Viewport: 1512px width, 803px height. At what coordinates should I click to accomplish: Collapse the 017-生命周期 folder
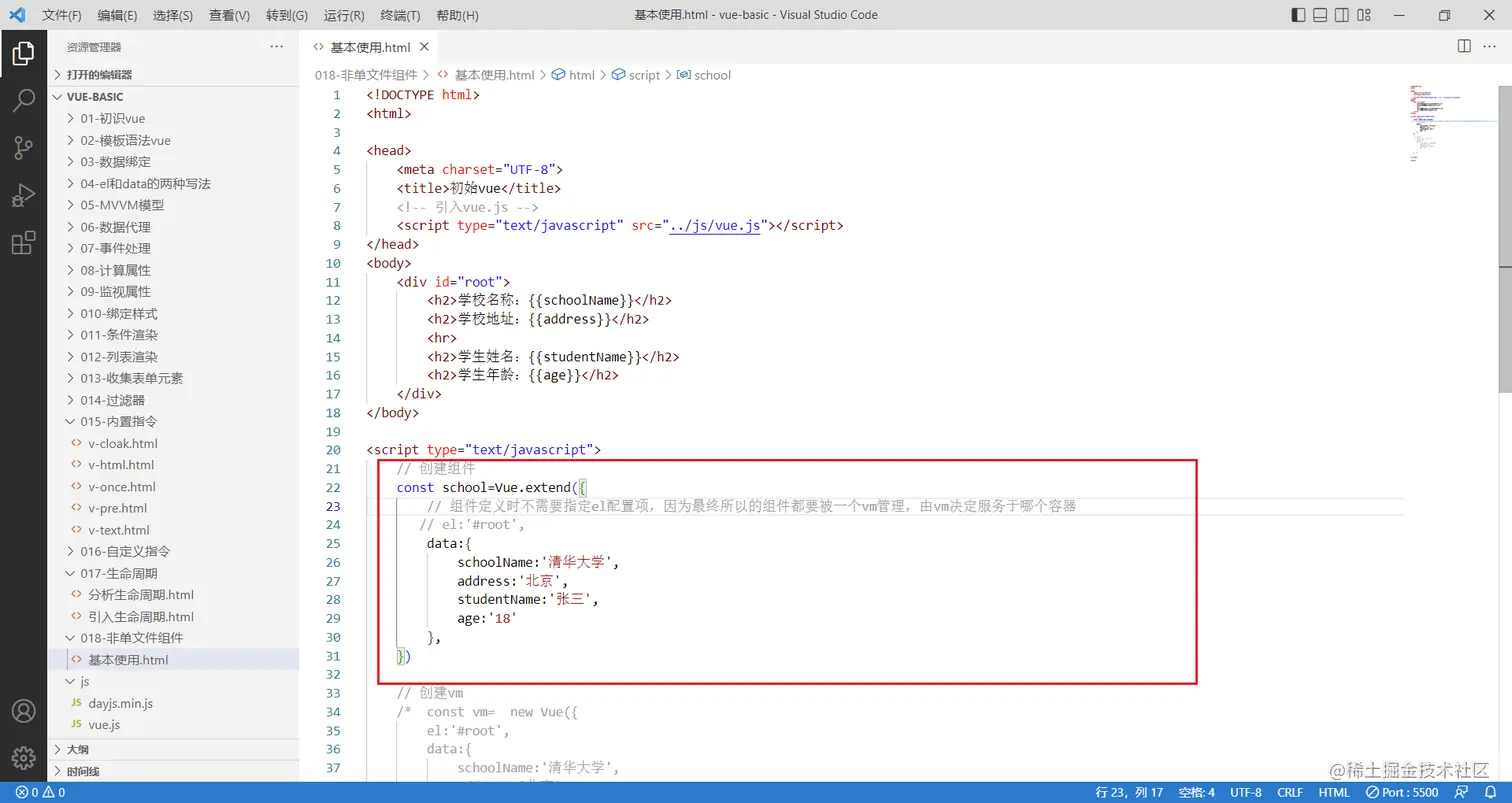[x=173, y=573]
